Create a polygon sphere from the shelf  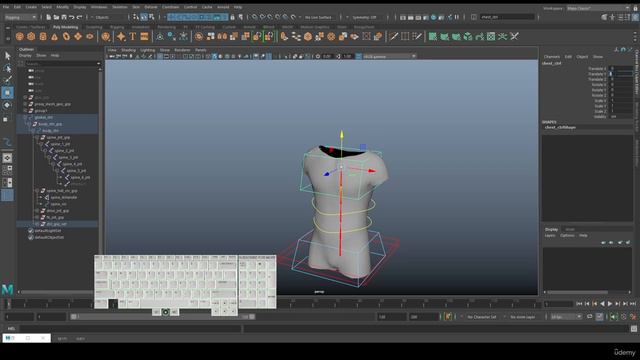19,37
